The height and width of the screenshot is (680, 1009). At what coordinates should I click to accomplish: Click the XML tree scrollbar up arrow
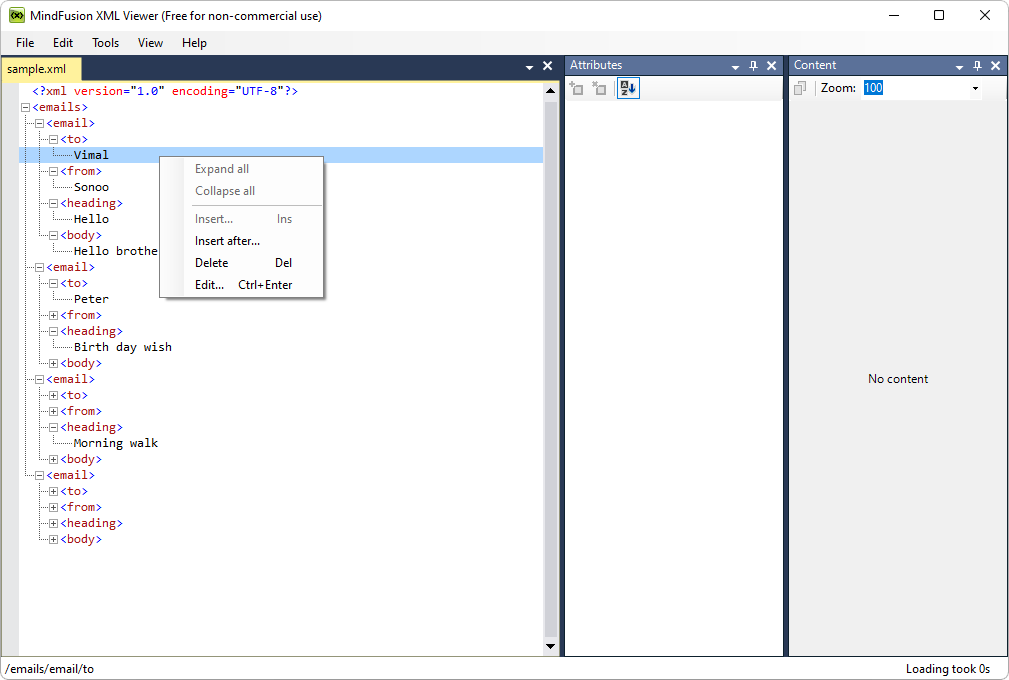coord(550,91)
